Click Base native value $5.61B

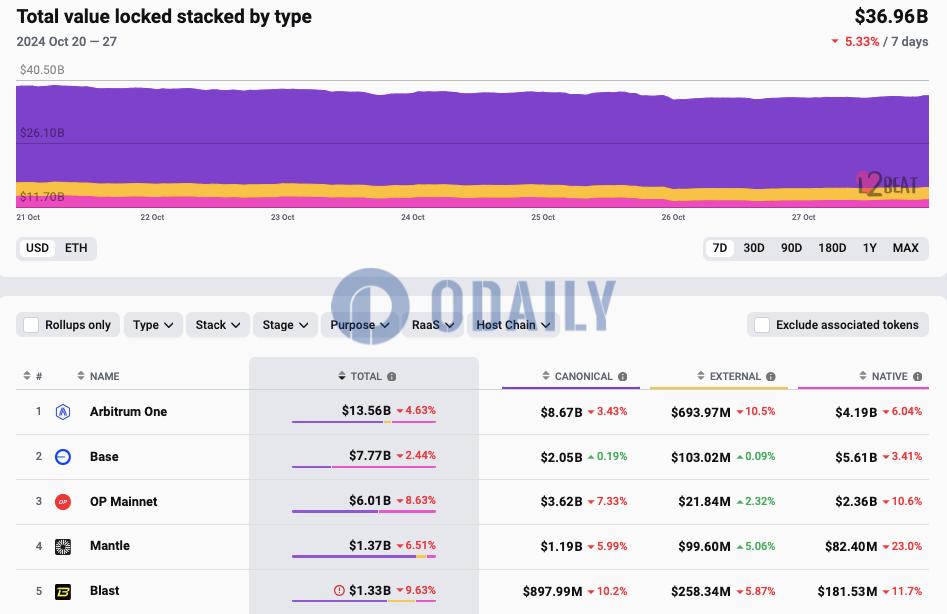(x=856, y=458)
